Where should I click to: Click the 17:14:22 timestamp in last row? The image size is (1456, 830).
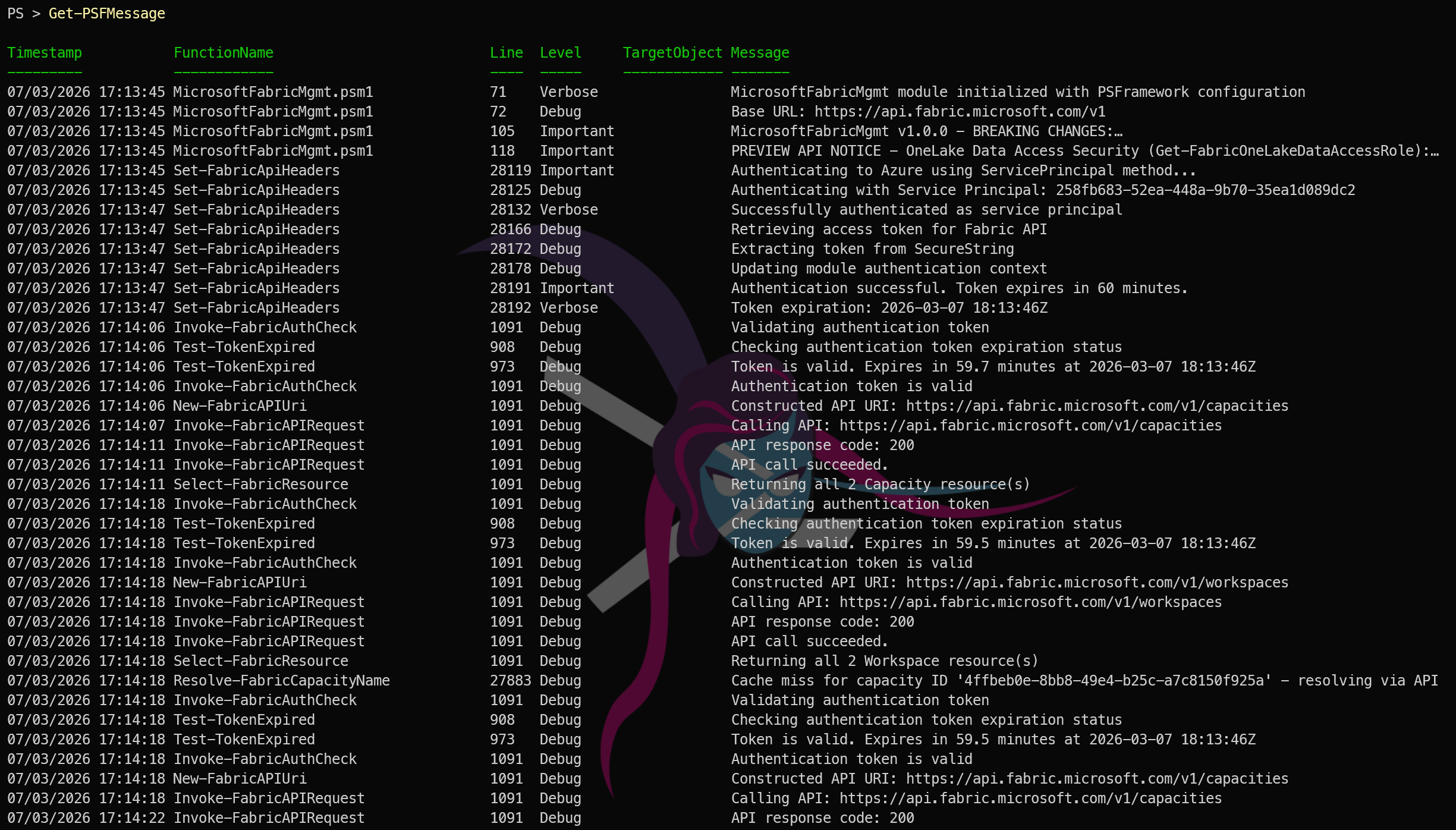tap(86, 818)
